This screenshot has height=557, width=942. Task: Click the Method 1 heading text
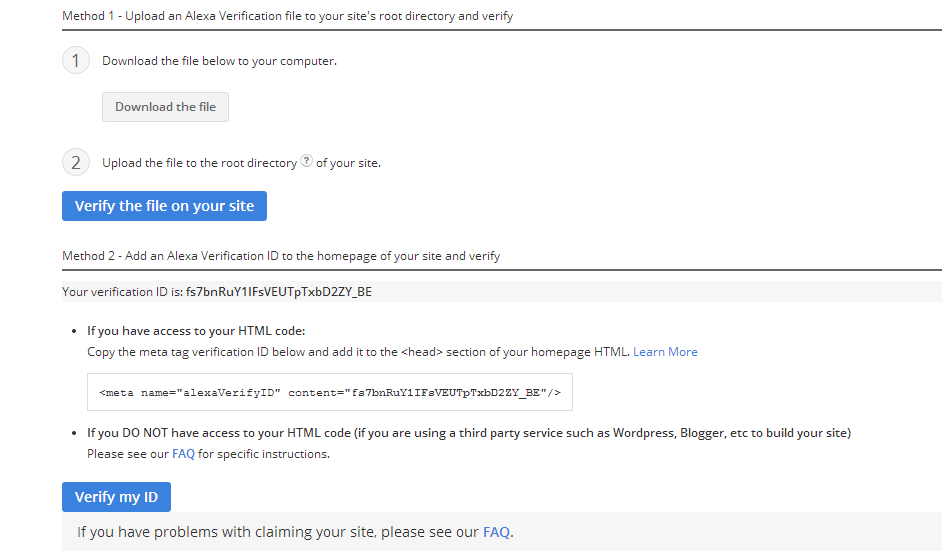coord(287,16)
